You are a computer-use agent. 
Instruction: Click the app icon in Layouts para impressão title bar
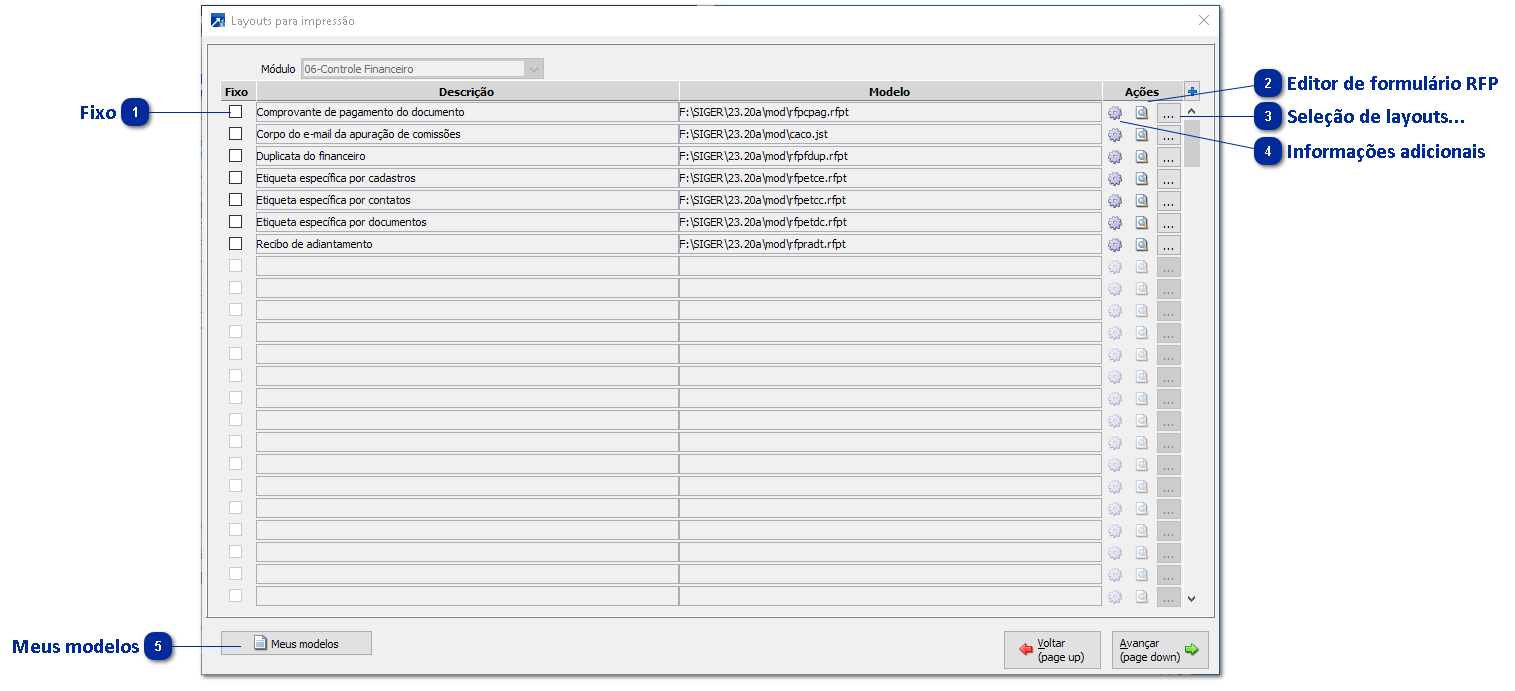218,21
